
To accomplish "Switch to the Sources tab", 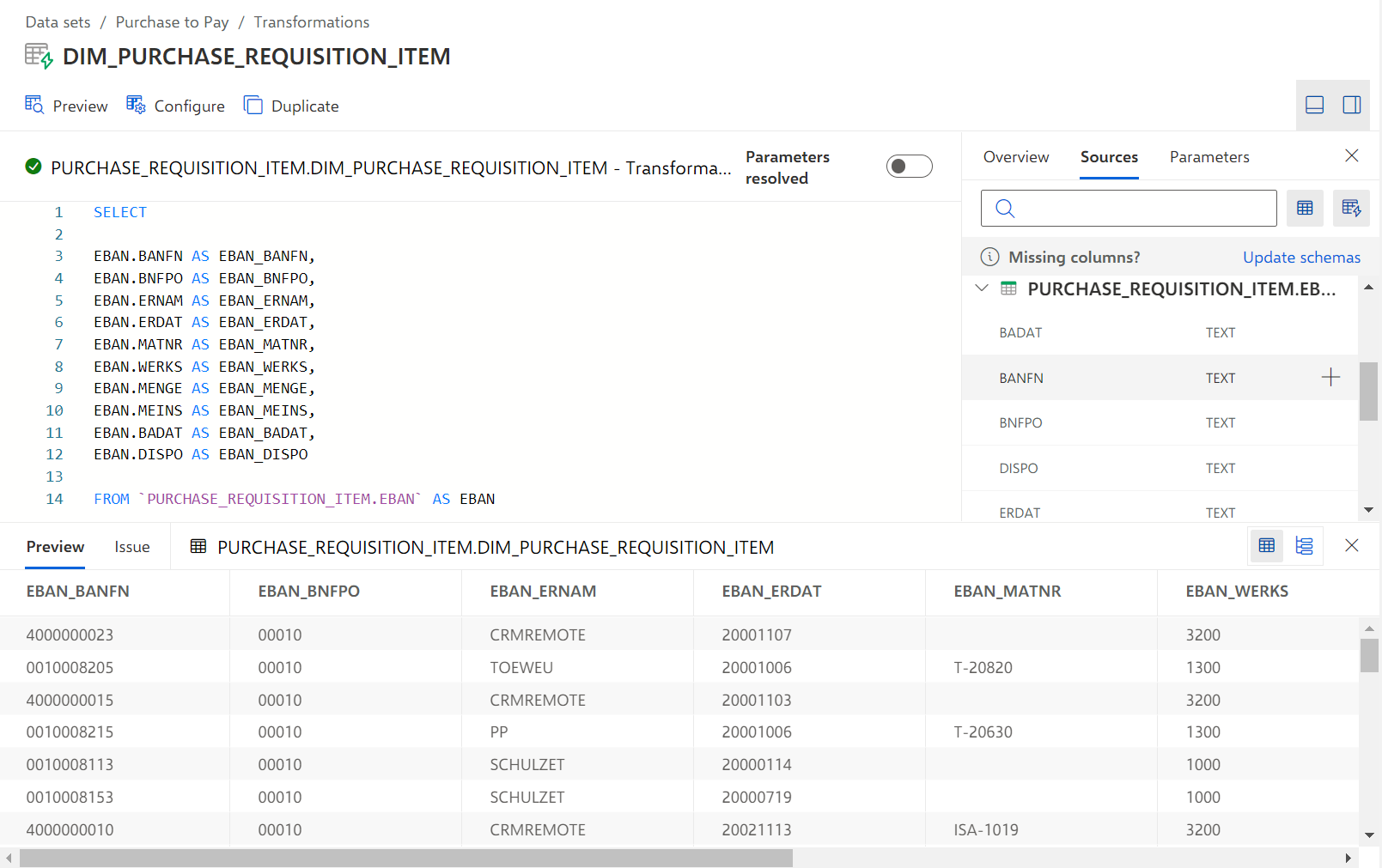I will 1109,157.
